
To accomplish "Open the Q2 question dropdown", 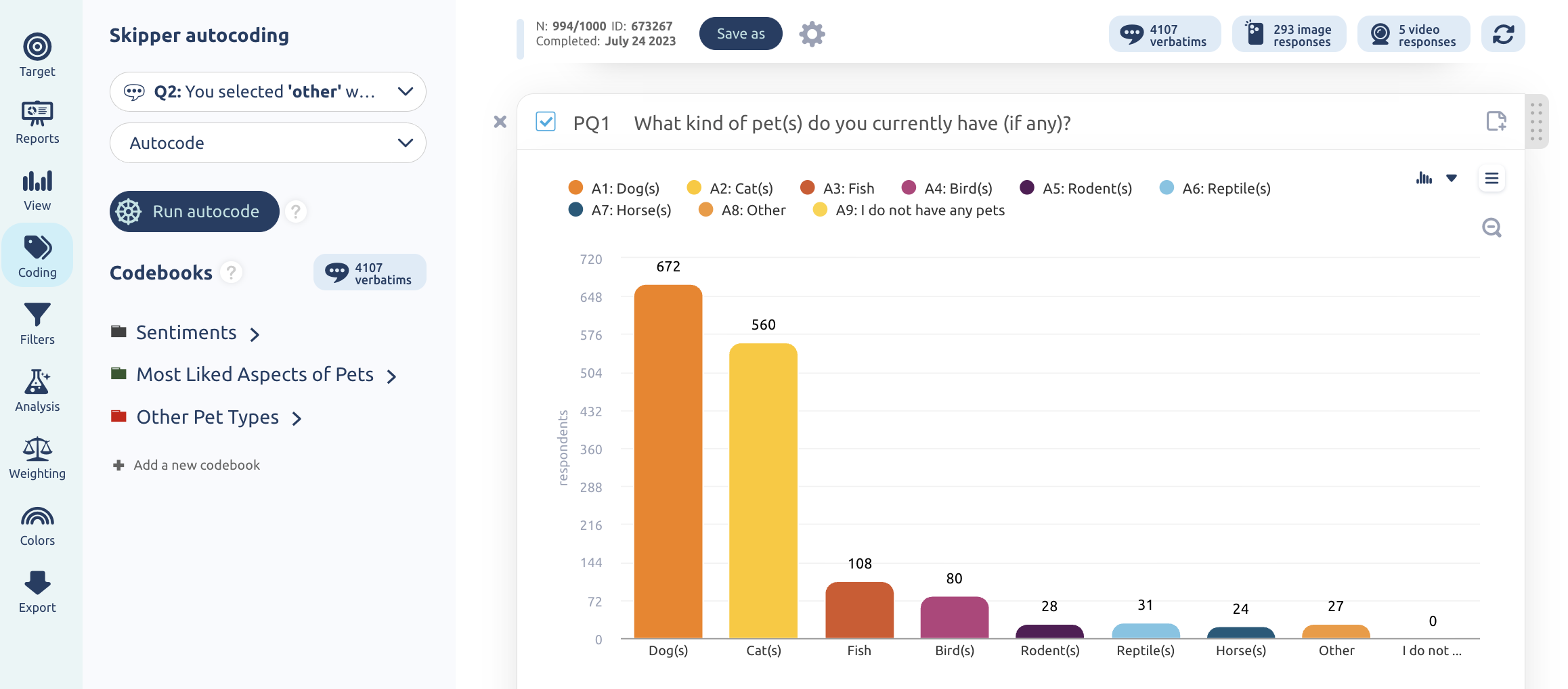I will coord(268,92).
